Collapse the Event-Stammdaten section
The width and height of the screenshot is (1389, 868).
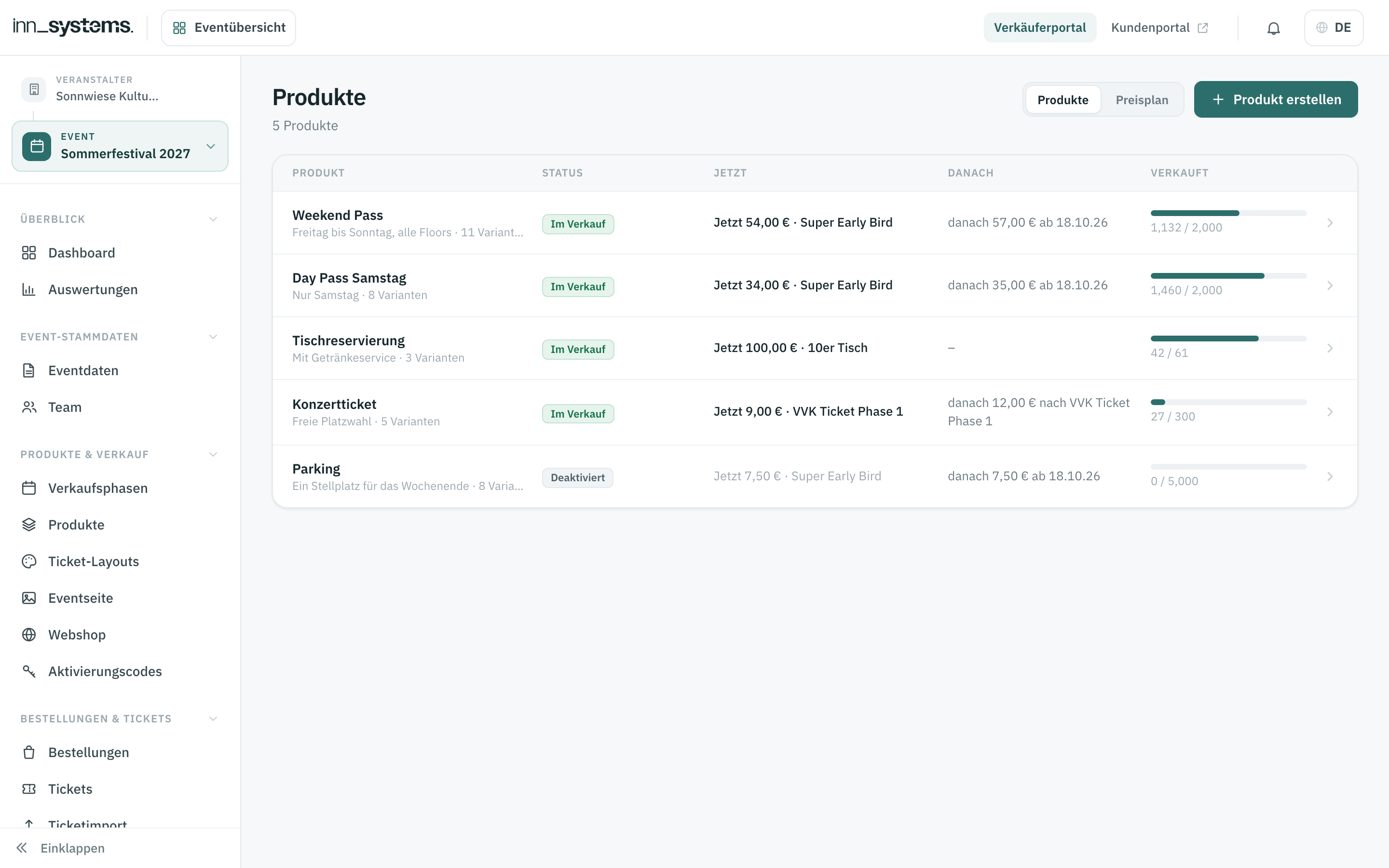tap(213, 337)
